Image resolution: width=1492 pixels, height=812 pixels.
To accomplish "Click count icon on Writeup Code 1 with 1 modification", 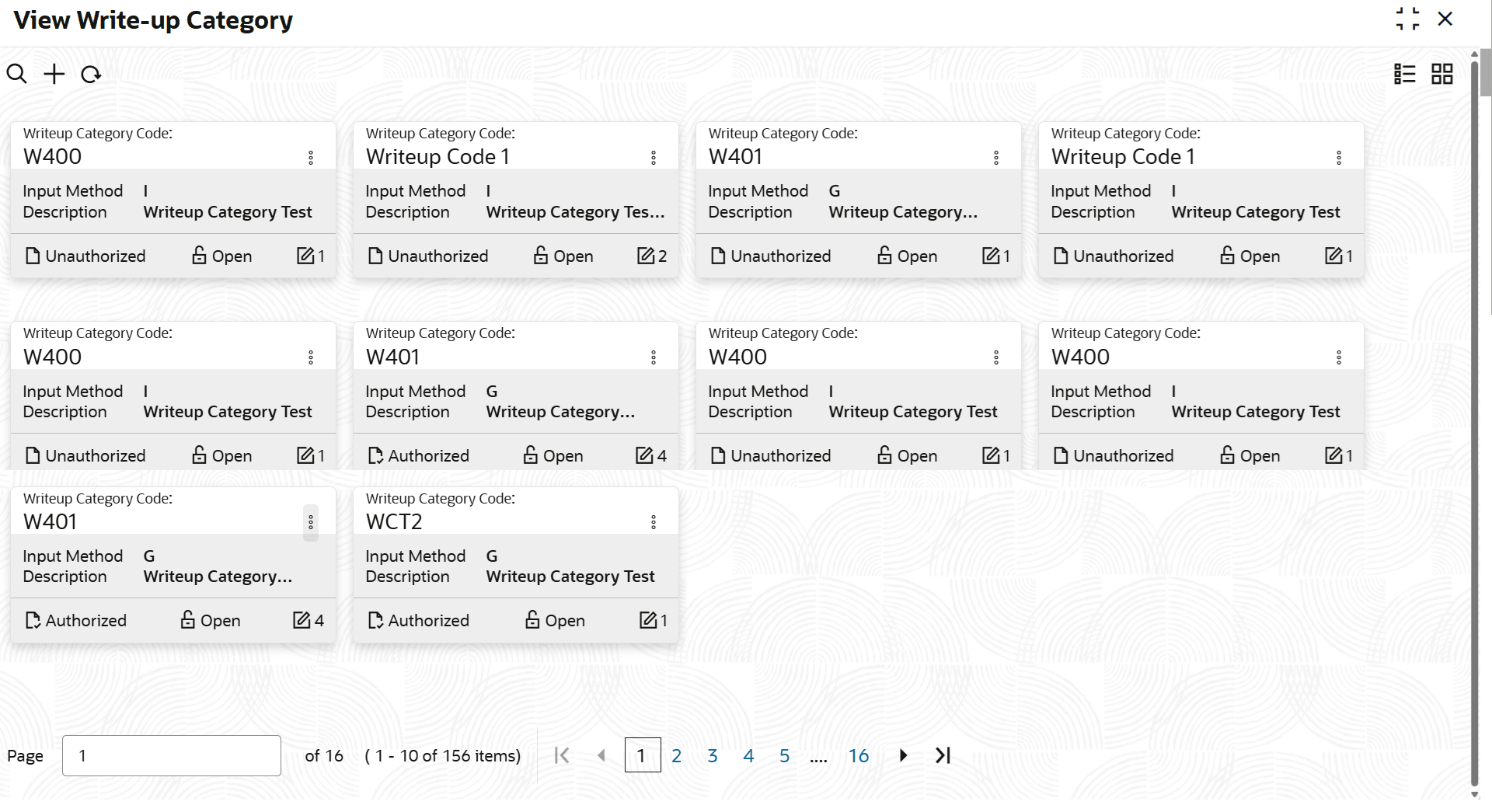I will click(x=1339, y=256).
